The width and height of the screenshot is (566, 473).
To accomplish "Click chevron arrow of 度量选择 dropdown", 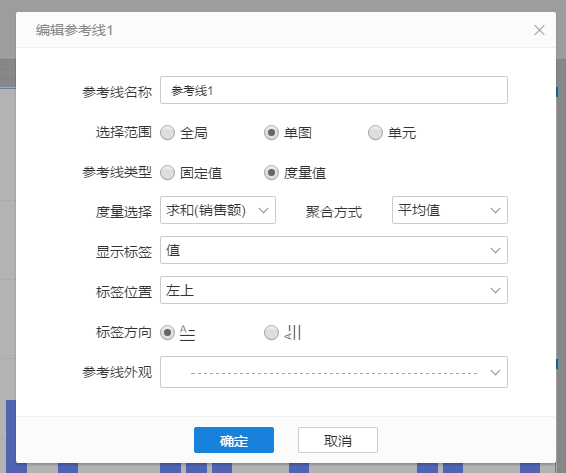I will click(264, 211).
